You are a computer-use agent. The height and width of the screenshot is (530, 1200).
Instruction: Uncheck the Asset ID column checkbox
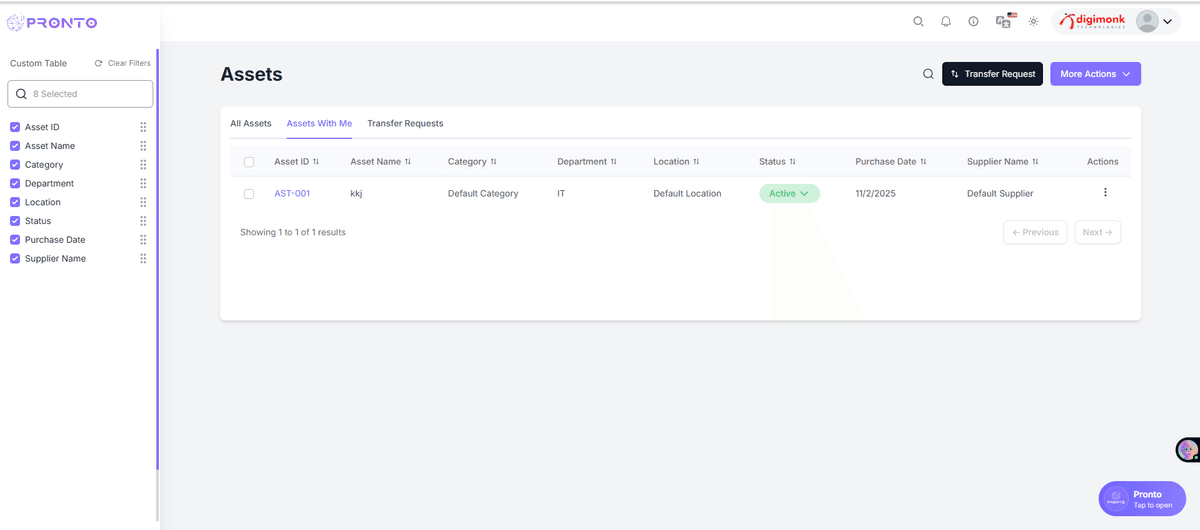pyautogui.click(x=15, y=127)
